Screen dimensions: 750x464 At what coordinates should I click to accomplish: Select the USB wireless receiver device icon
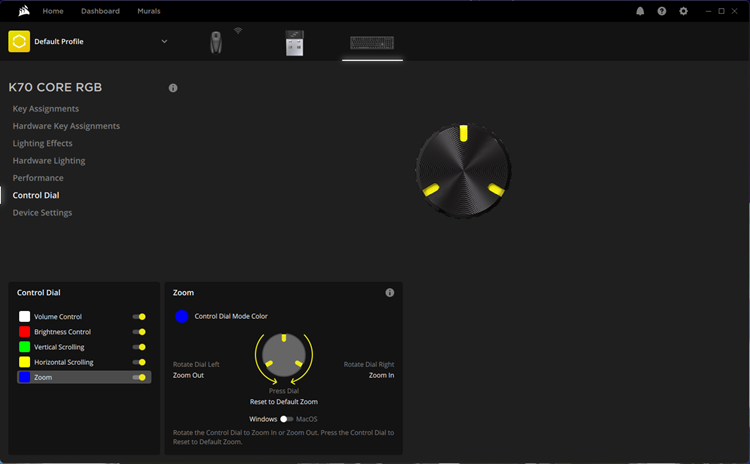294,43
